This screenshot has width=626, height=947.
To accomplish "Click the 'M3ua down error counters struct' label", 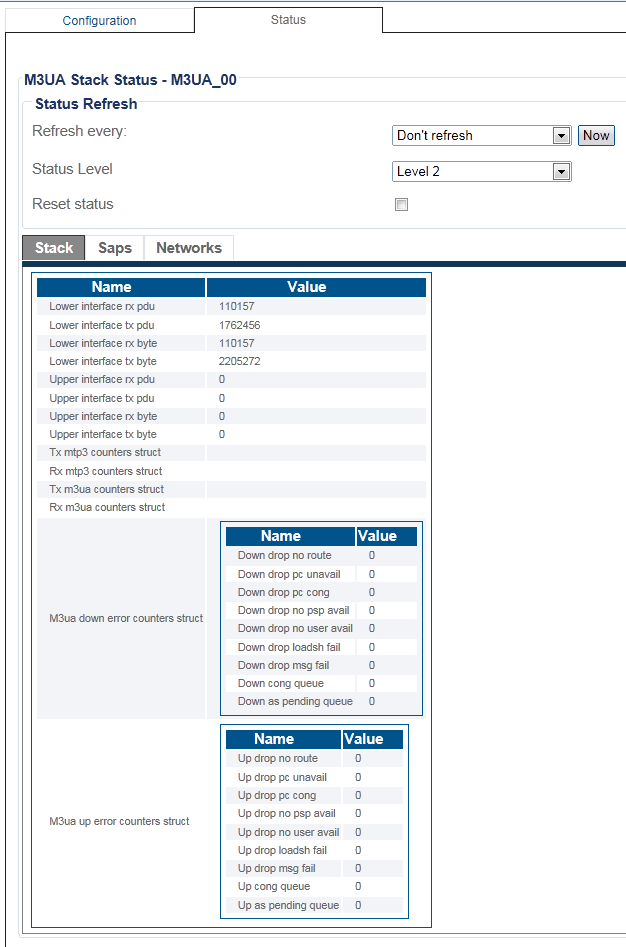I will [126, 618].
